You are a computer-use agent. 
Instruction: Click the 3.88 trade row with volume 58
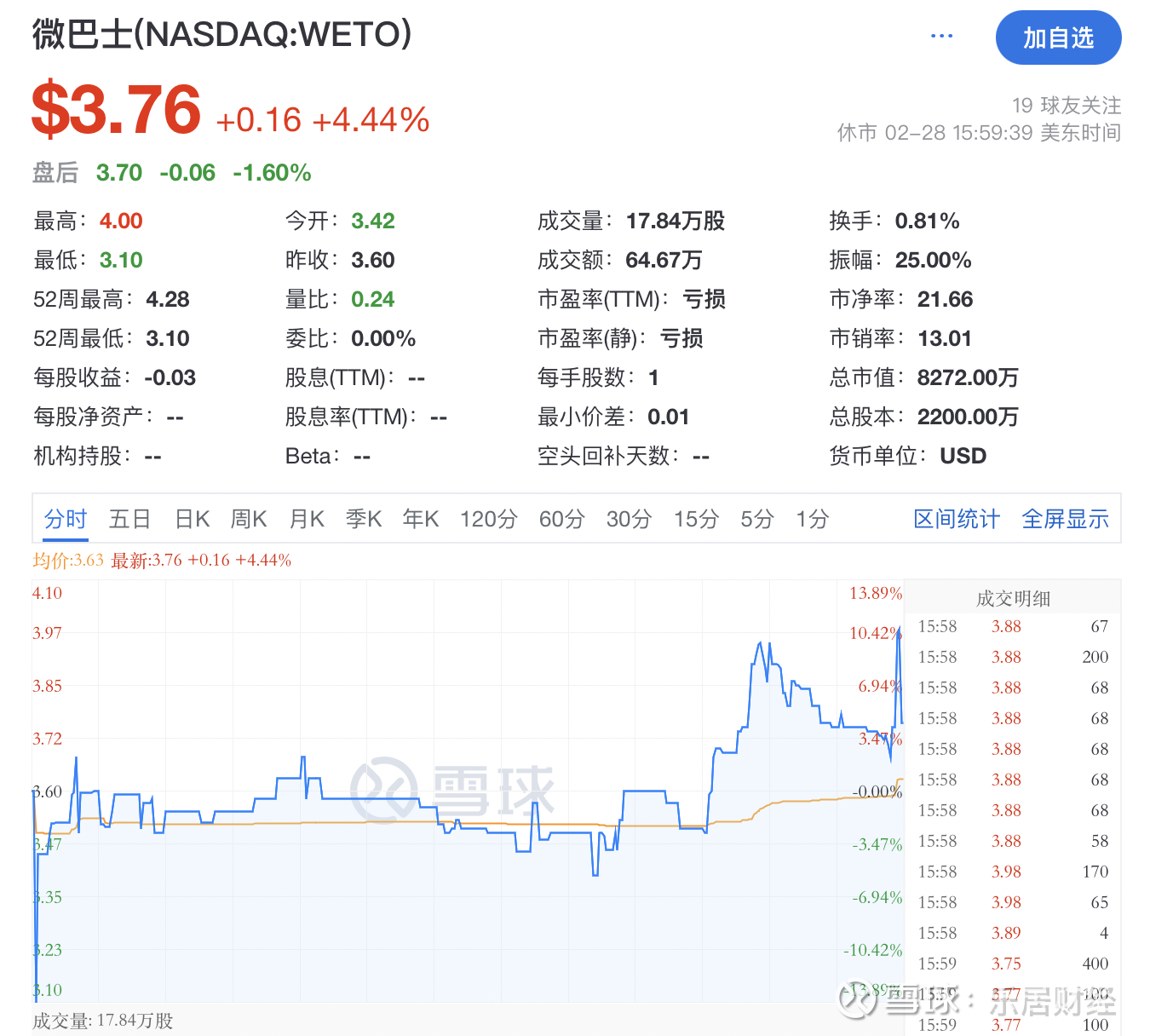1013,841
